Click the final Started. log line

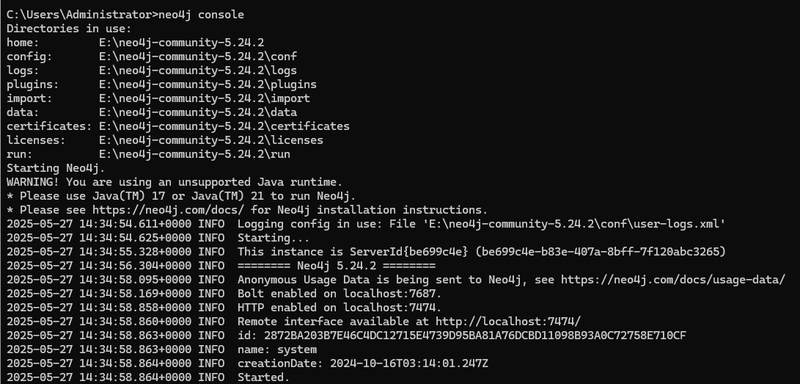[148, 377]
